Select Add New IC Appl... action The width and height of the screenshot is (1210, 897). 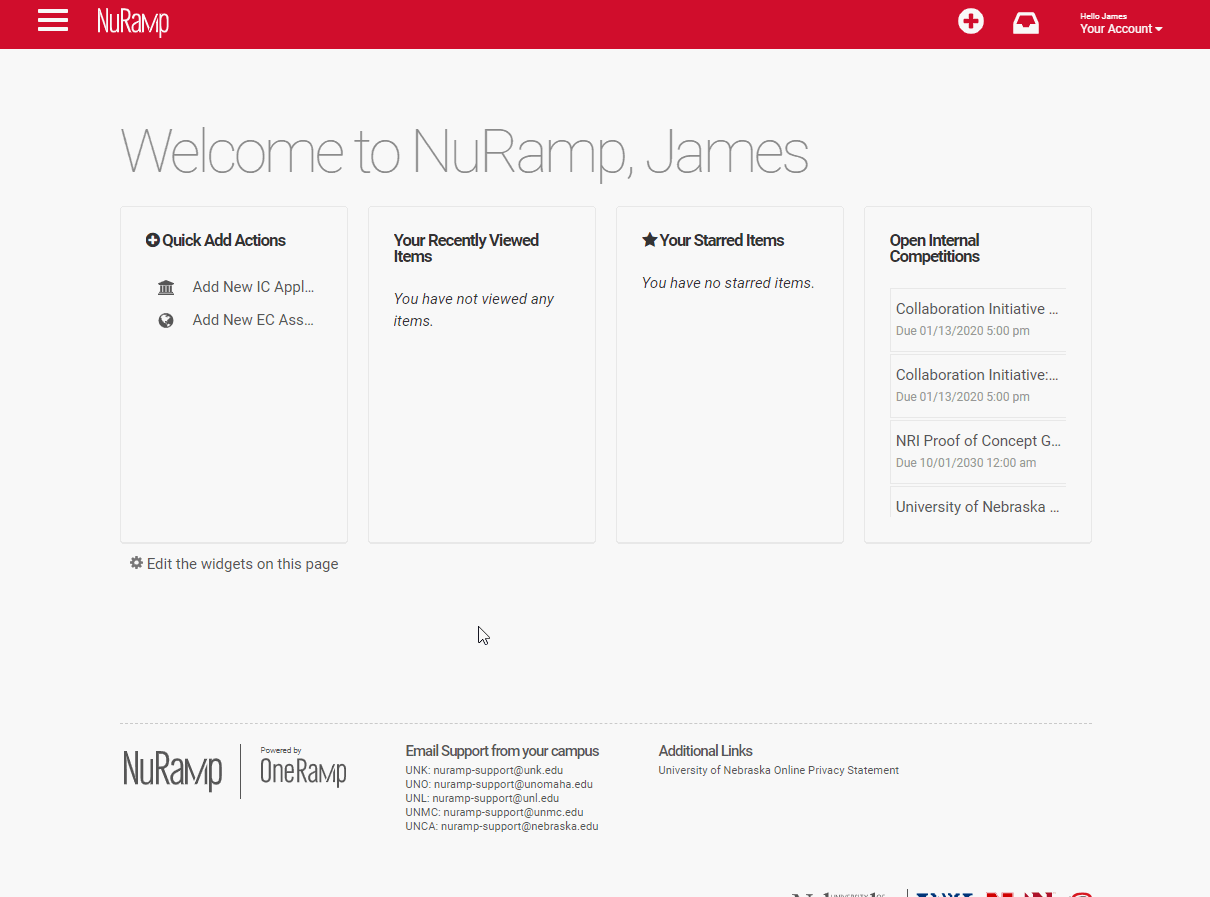(x=253, y=287)
